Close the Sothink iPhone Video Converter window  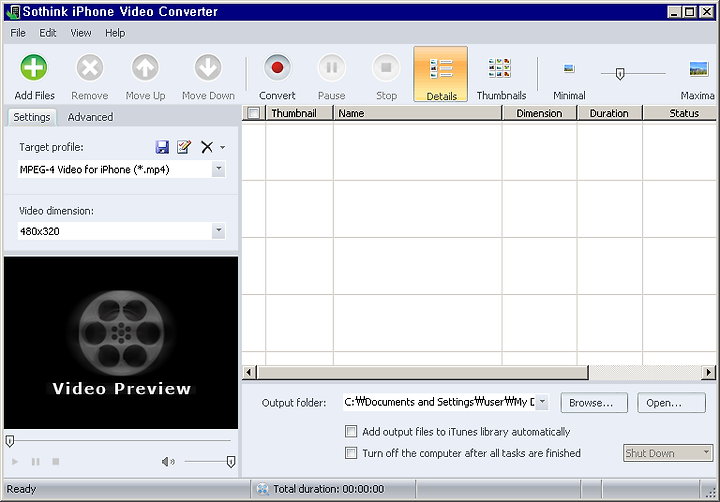point(706,12)
